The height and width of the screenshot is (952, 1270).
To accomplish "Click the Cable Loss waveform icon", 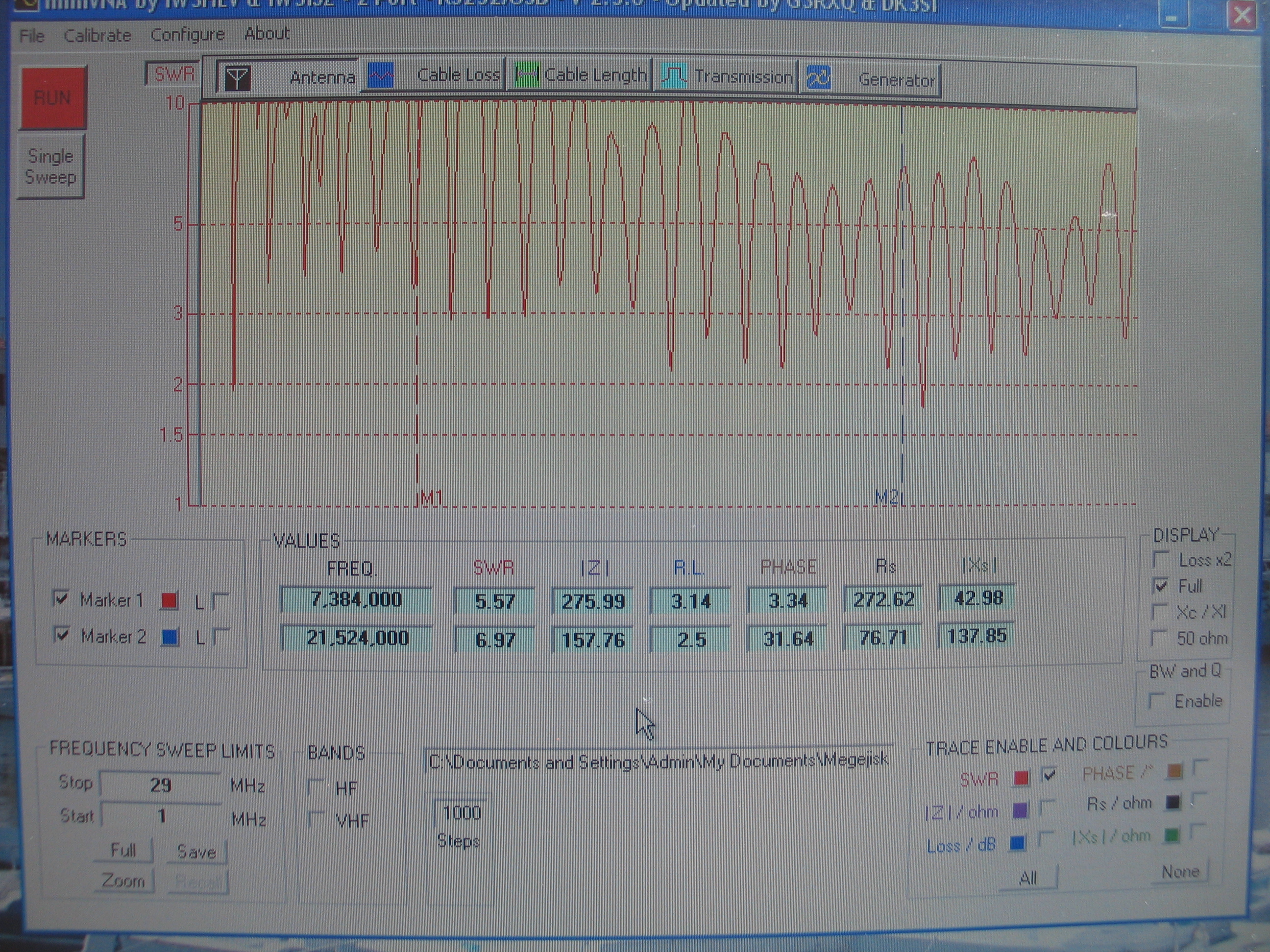I will (380, 76).
